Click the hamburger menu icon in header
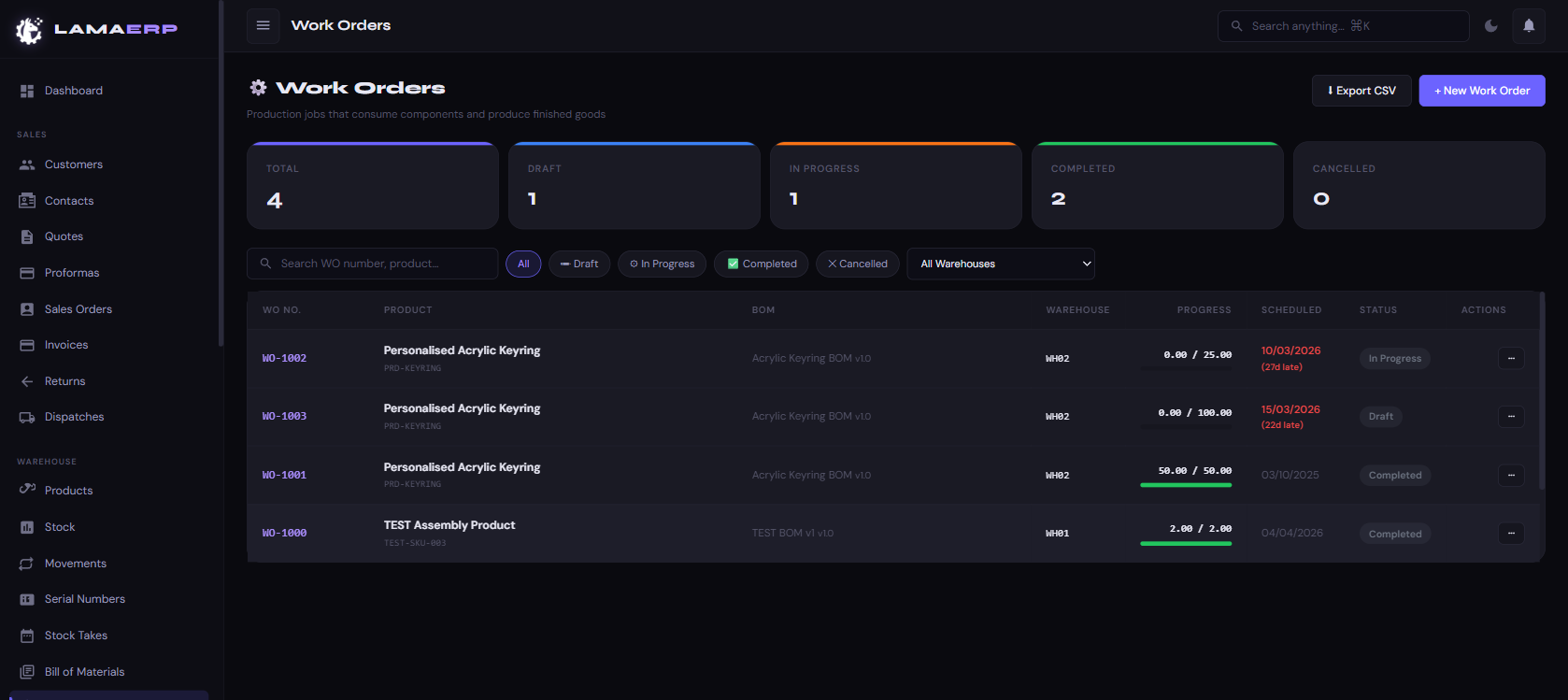Viewport: 1568px width, 700px height. pos(264,25)
